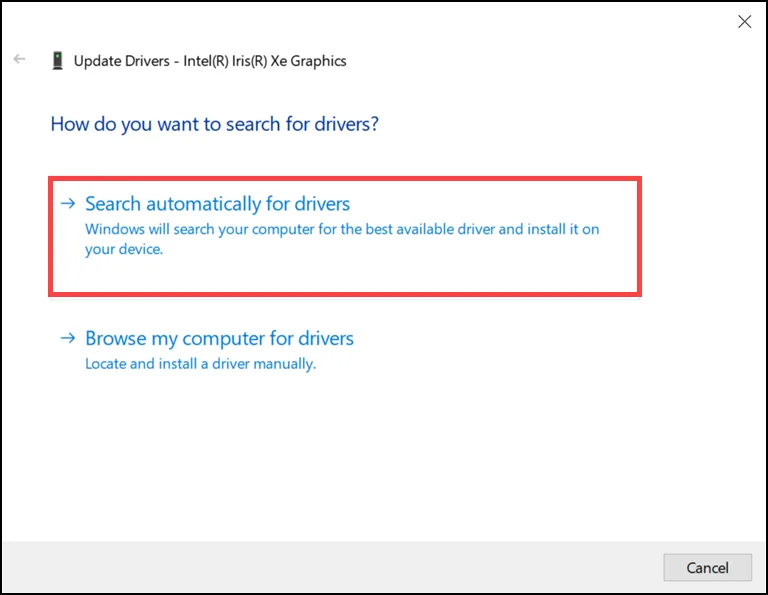Click the 'Update Drivers - Intel(R) Iris(R) Xe Graphics' title

point(210,61)
